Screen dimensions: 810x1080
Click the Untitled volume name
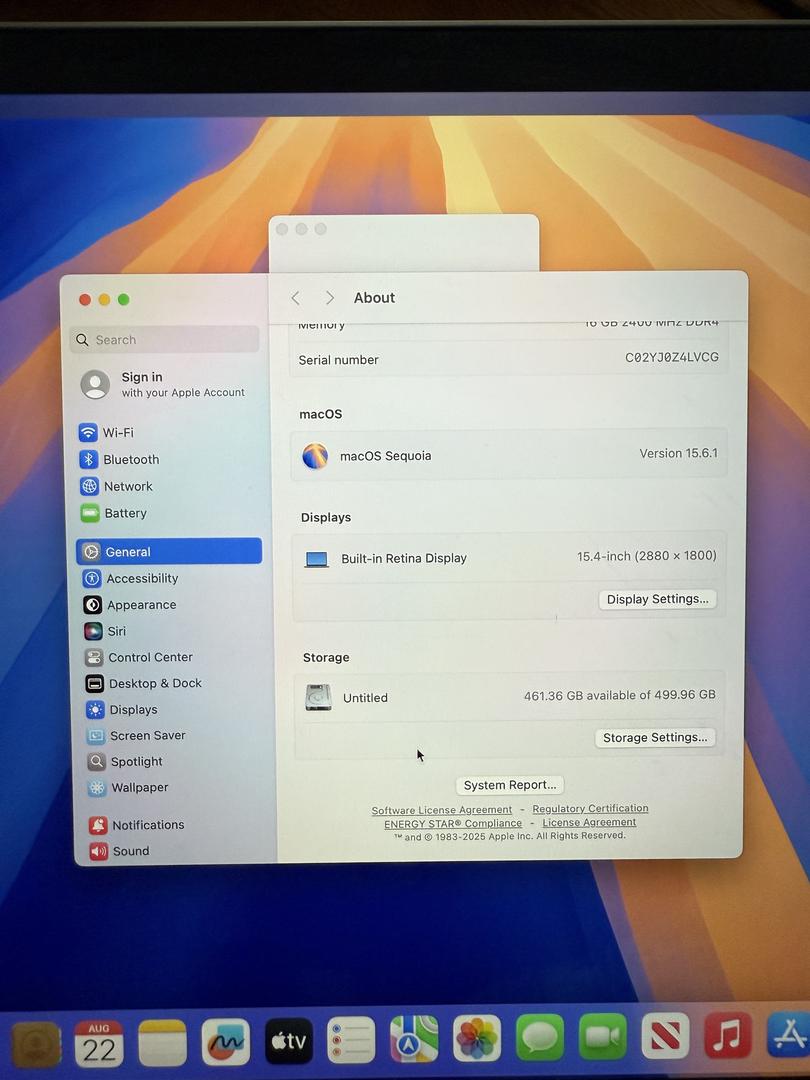coord(365,698)
